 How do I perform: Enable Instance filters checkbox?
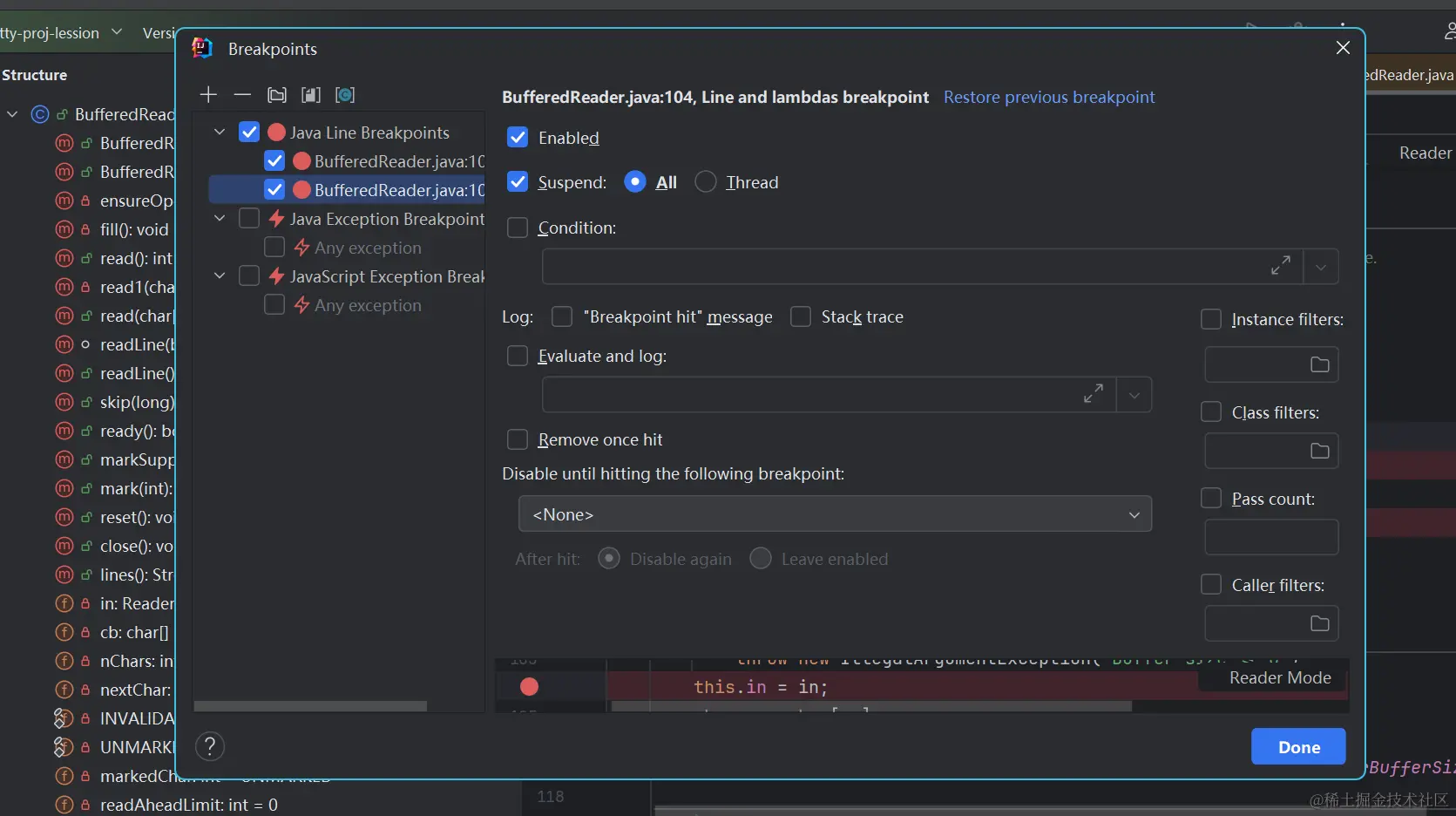point(1211,319)
